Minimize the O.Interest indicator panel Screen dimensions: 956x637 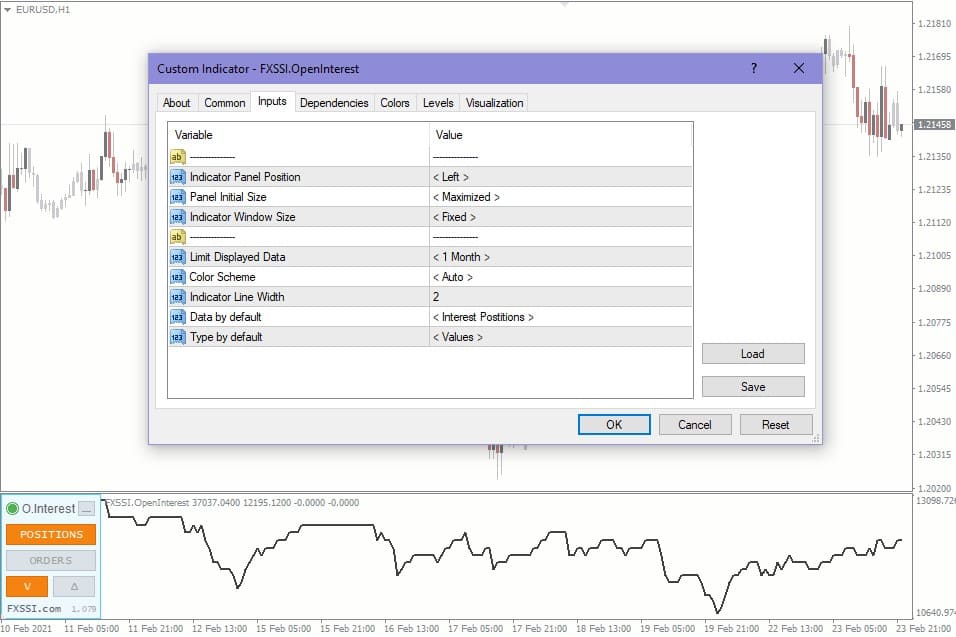click(87, 508)
